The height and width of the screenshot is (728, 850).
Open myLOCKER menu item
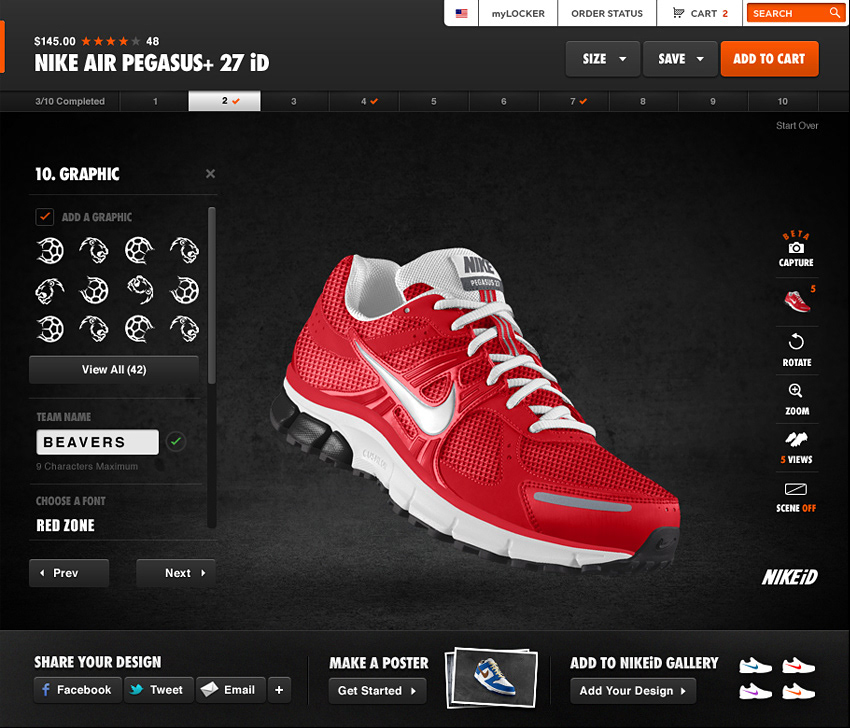pos(518,14)
